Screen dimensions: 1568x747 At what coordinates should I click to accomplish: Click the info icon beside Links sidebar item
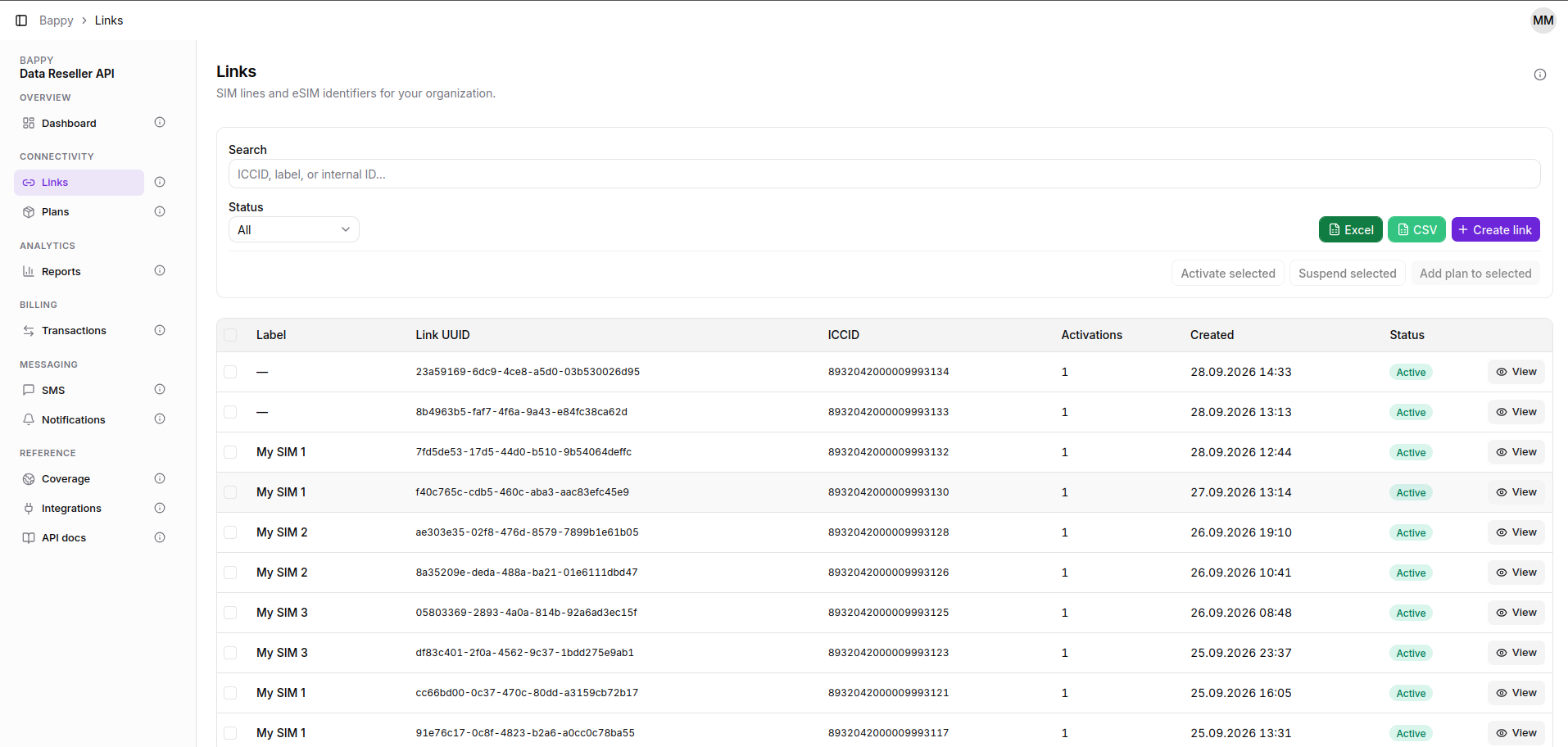160,182
